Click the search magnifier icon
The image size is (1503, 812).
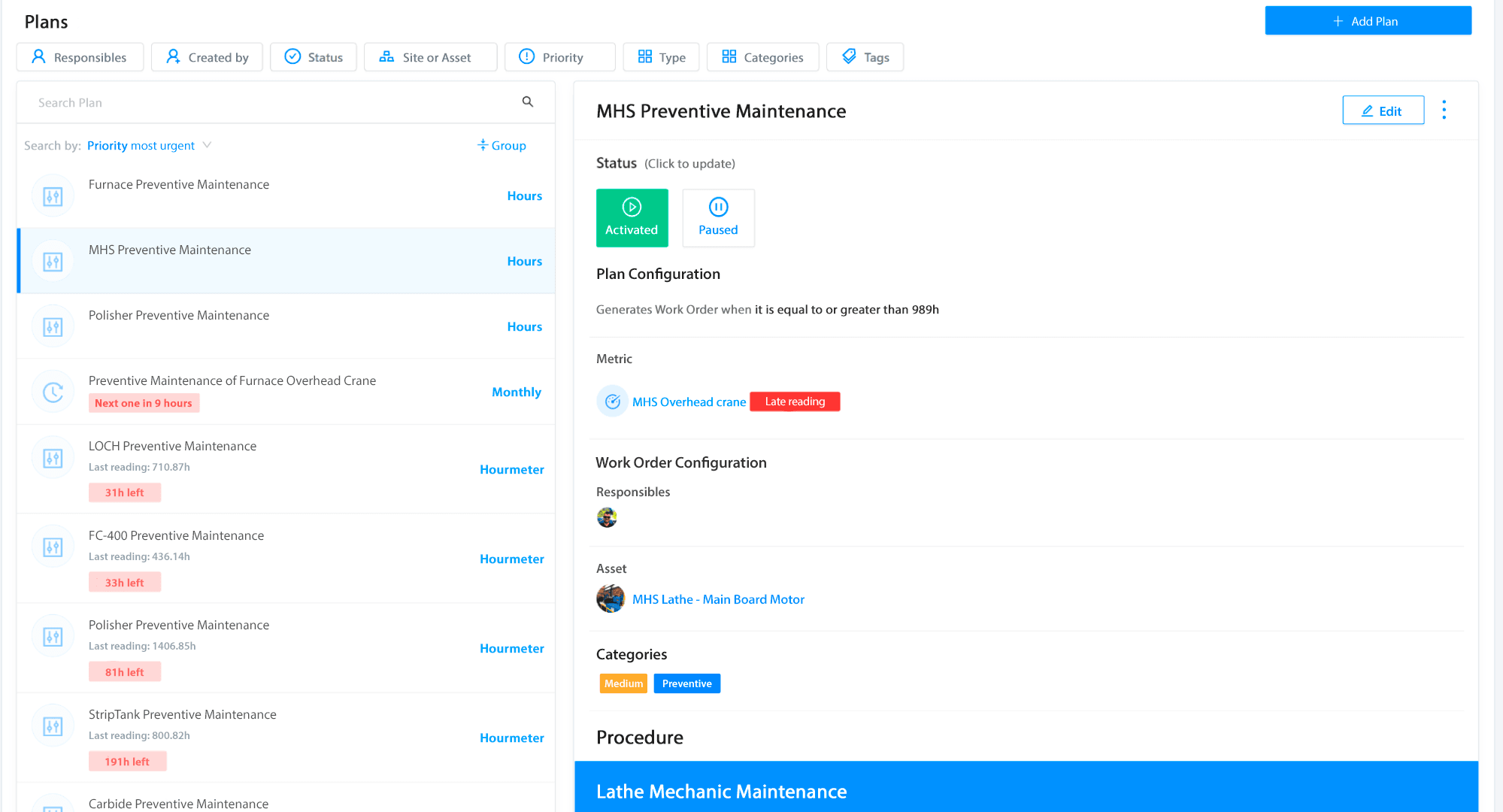527,101
